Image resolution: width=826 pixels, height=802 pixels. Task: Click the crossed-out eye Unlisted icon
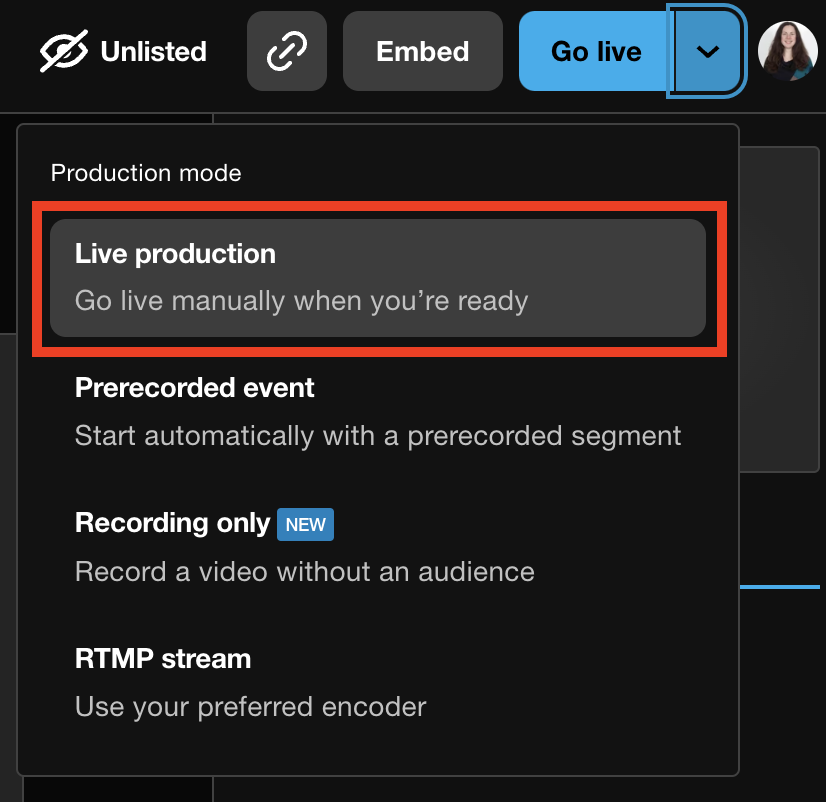[64, 52]
